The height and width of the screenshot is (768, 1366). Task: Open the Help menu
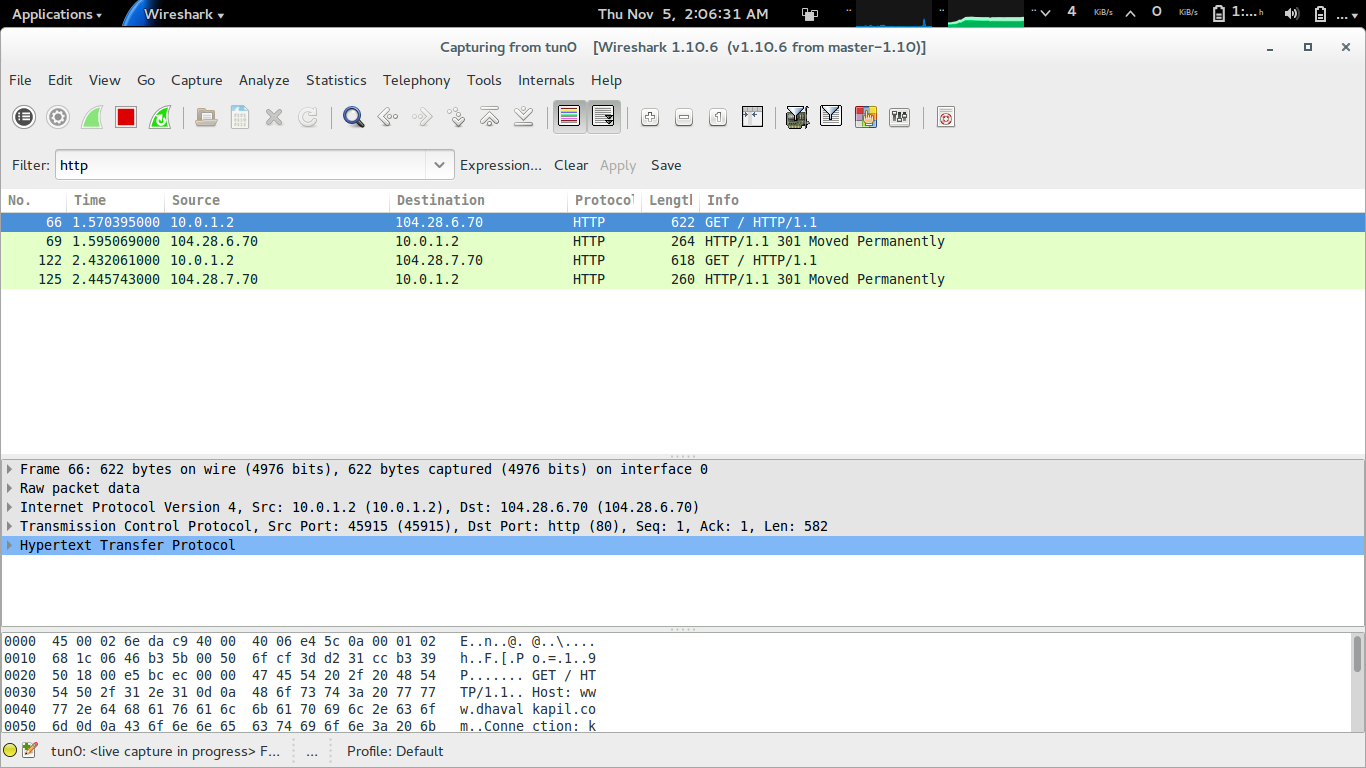tap(606, 80)
